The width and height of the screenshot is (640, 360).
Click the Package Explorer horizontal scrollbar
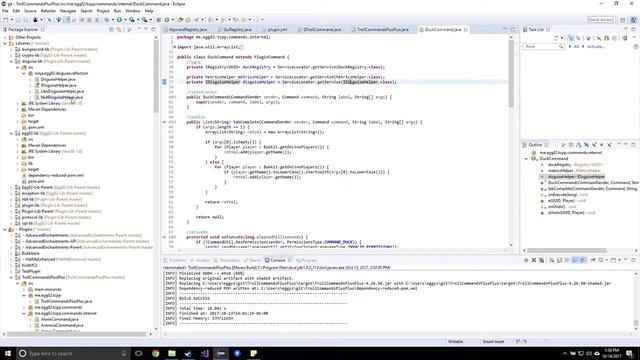(77, 334)
